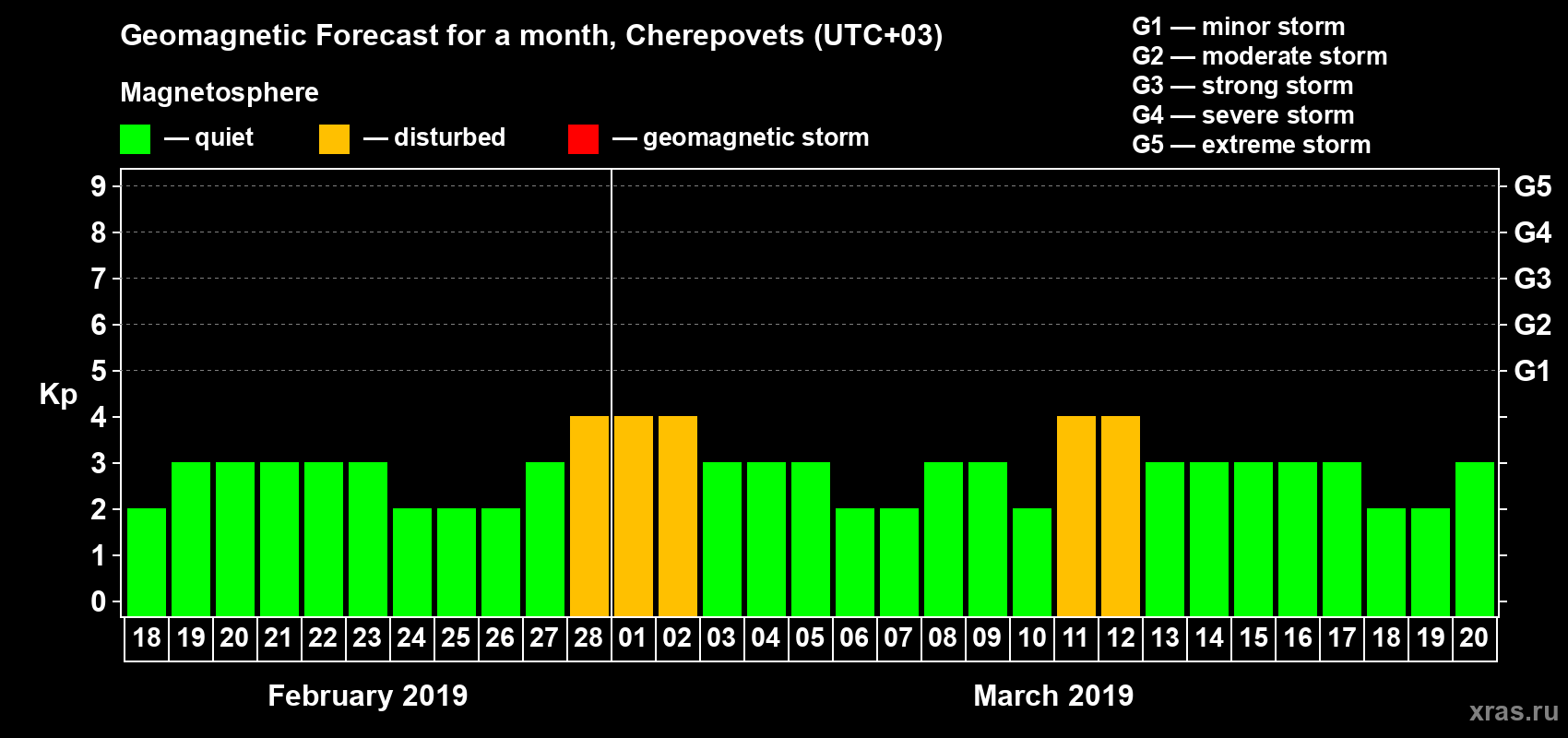The height and width of the screenshot is (738, 1568).
Task: Click the orange disturbed legend swatch
Action: (334, 139)
